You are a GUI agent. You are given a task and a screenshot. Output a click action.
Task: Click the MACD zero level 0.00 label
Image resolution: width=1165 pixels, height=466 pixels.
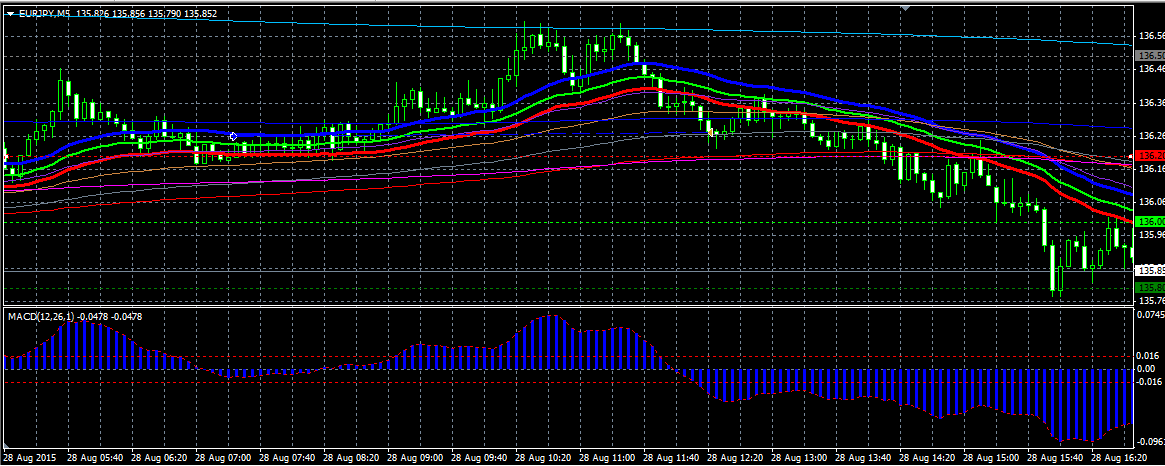pyautogui.click(x=1146, y=369)
